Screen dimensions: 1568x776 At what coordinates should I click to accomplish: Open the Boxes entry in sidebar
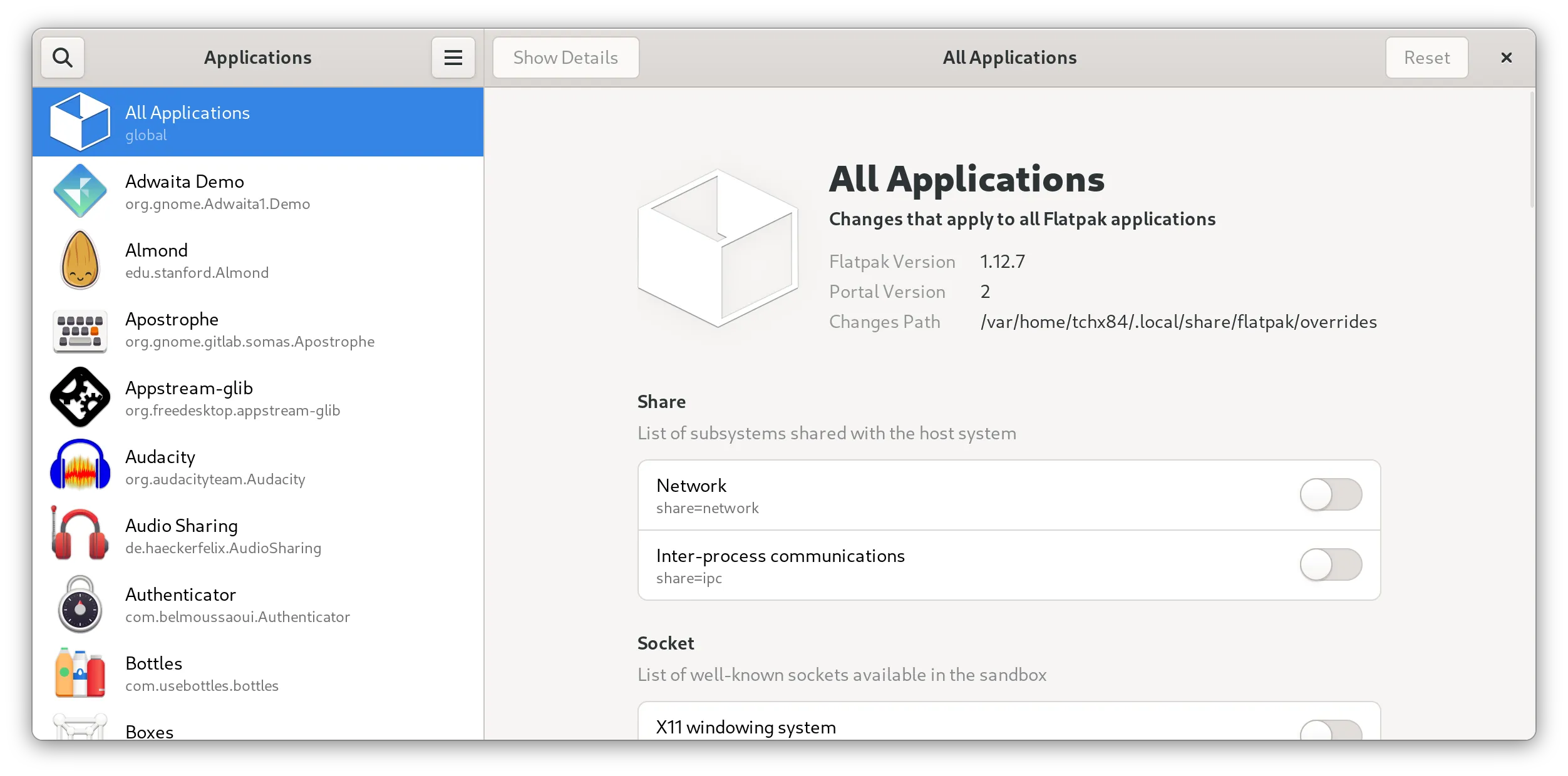click(x=149, y=731)
